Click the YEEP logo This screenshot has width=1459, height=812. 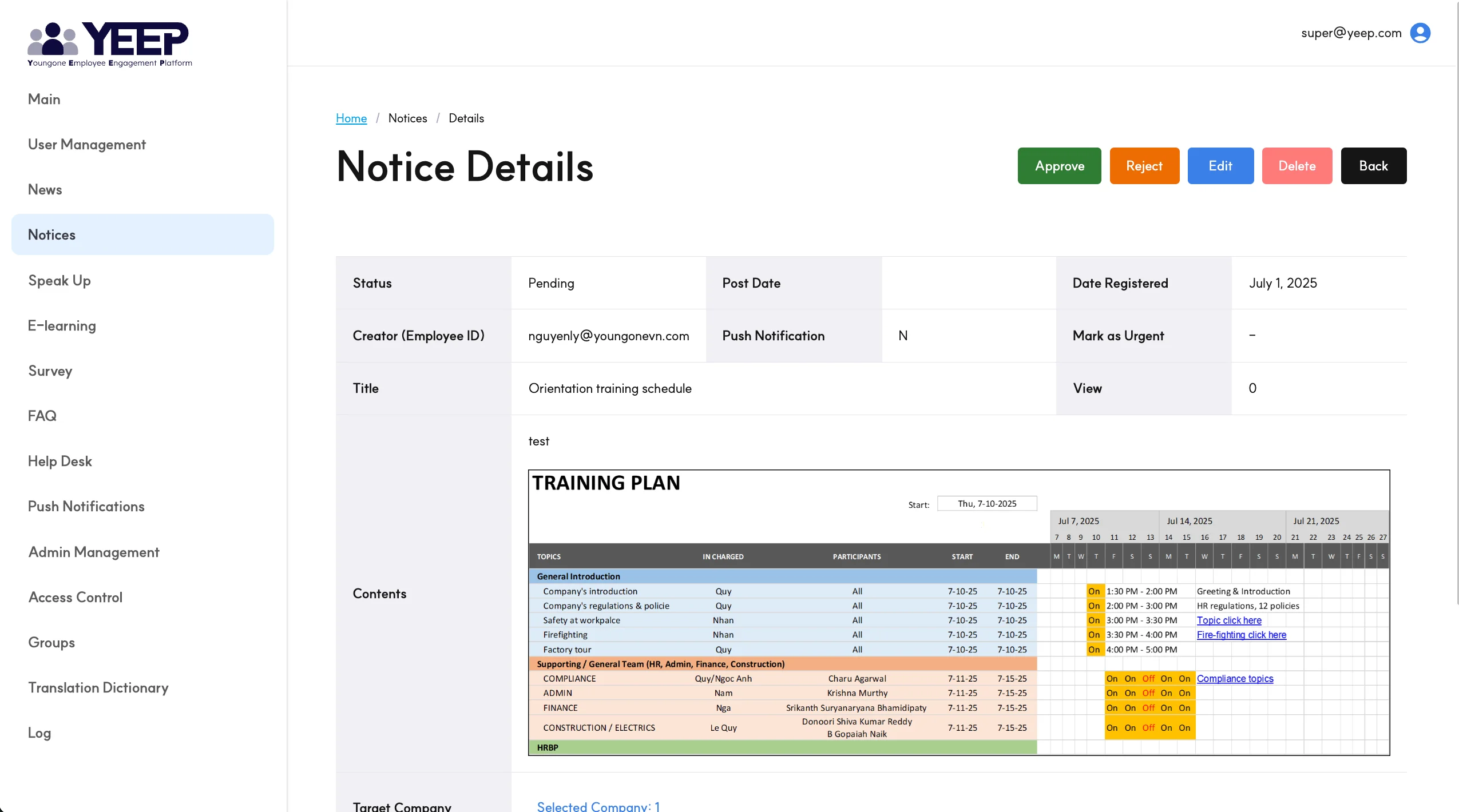click(x=110, y=45)
